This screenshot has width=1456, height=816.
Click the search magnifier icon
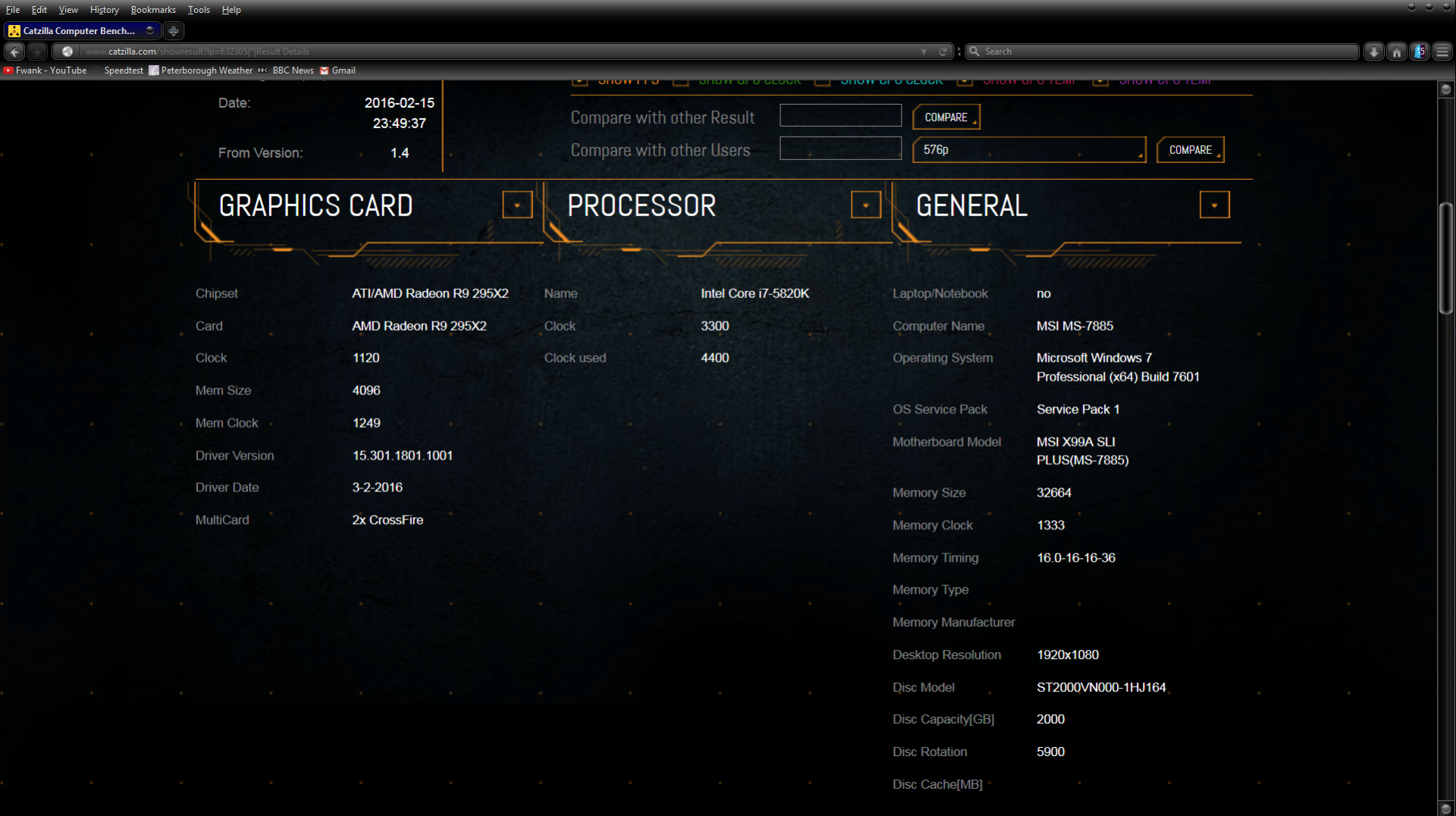[975, 52]
